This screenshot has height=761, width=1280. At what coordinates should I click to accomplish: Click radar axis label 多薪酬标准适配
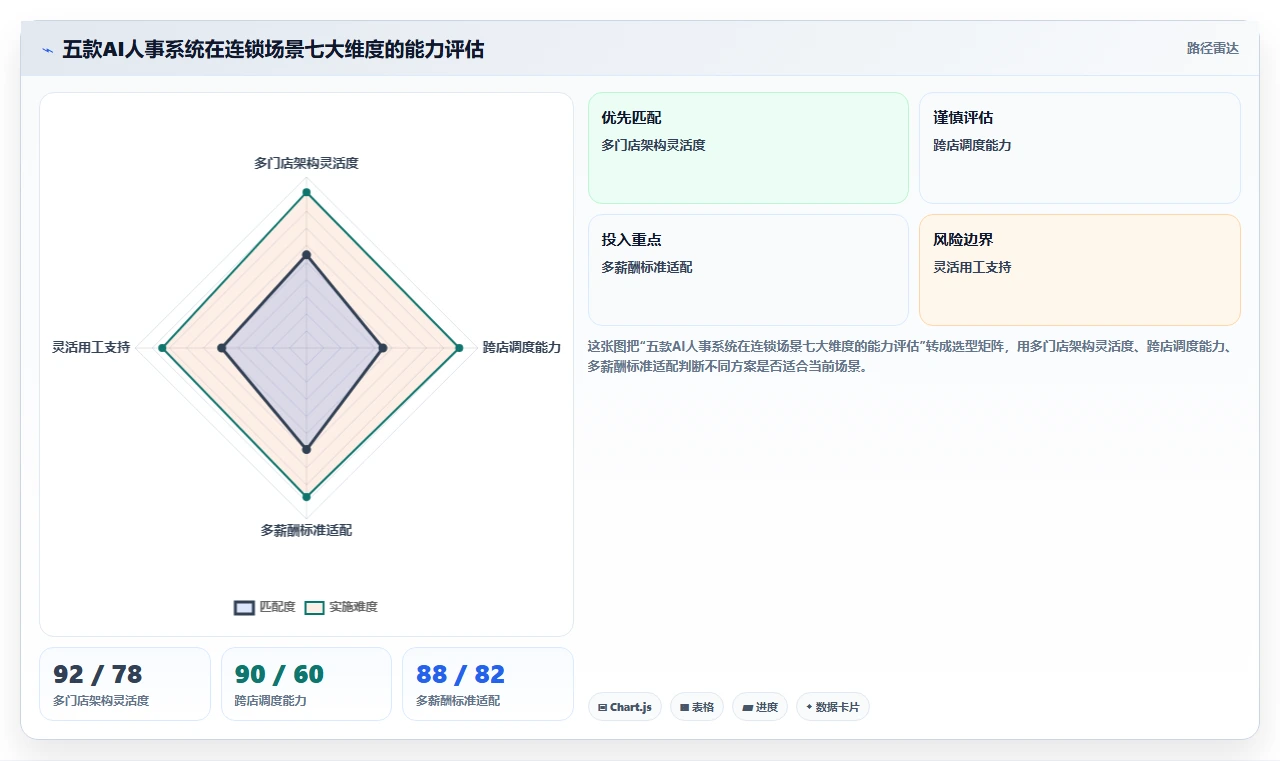pos(306,530)
